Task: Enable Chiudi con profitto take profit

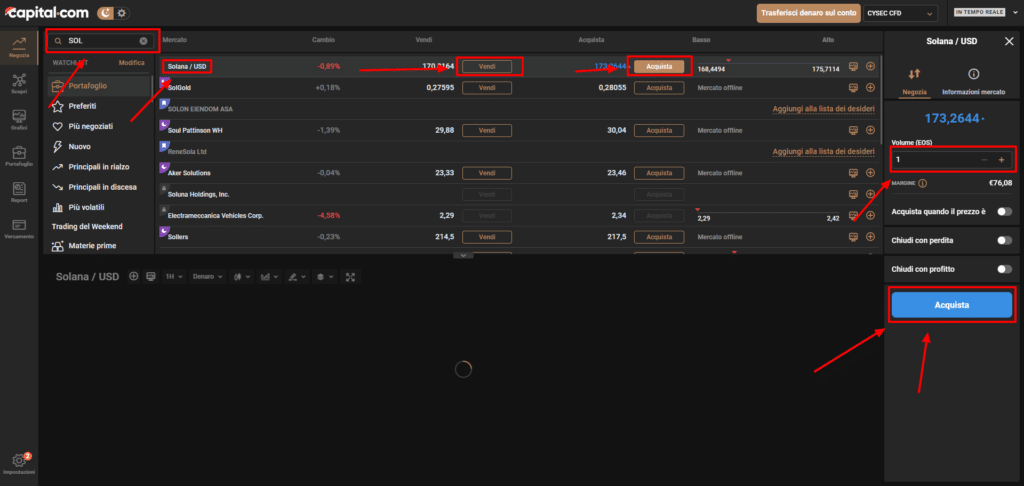Action: (x=1004, y=269)
